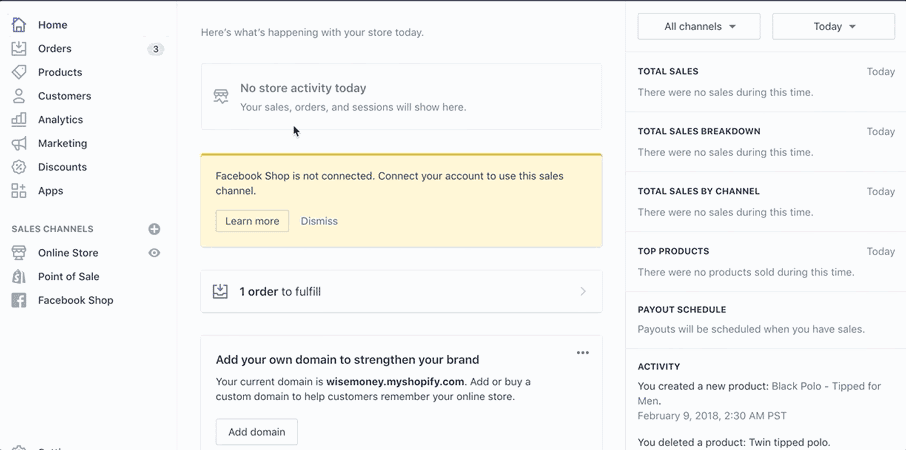This screenshot has width=906, height=450.
Task: Open Customers in the sidebar
Action: pos(65,96)
